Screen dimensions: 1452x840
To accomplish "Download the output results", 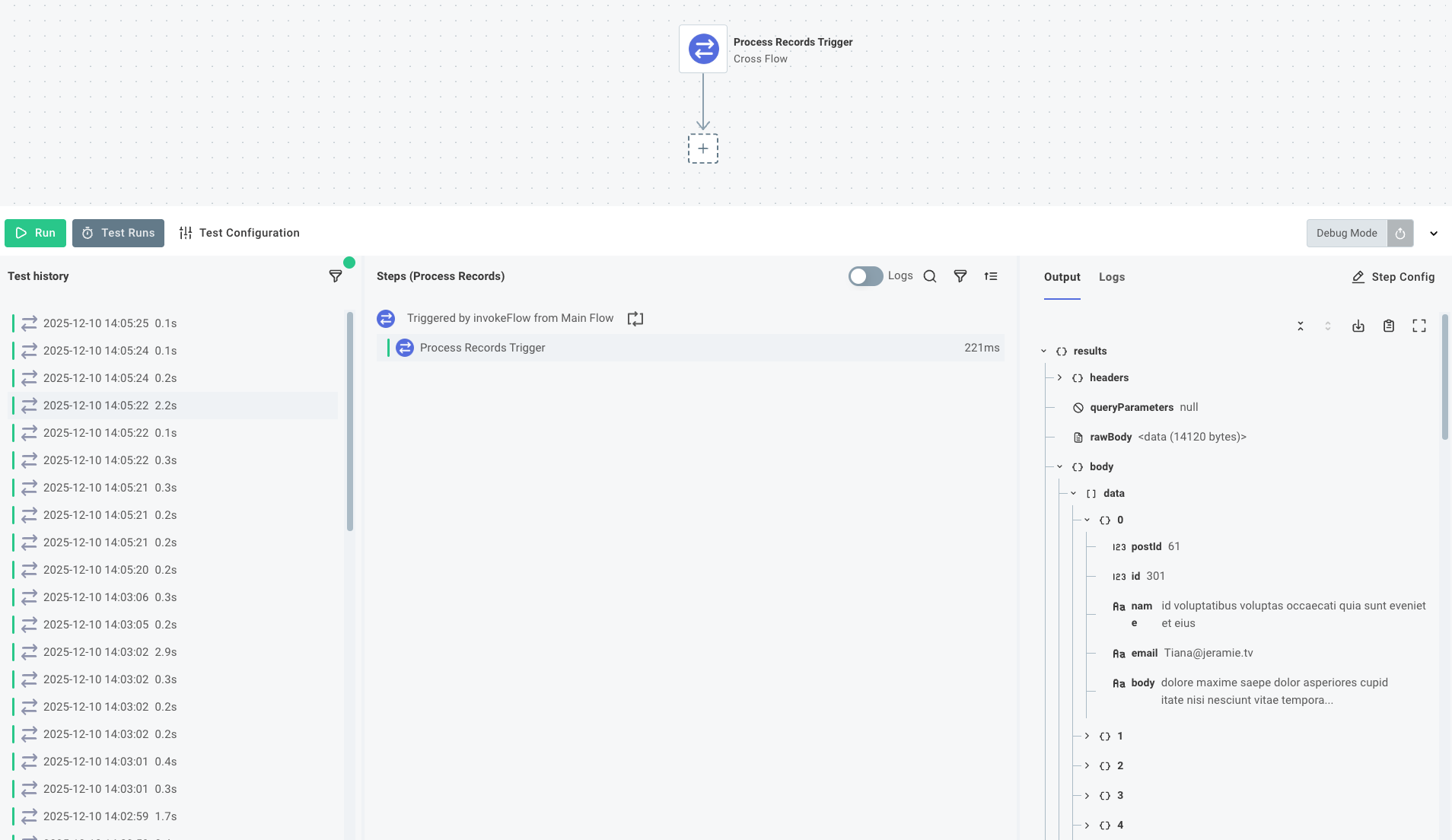I will pyautogui.click(x=1358, y=326).
